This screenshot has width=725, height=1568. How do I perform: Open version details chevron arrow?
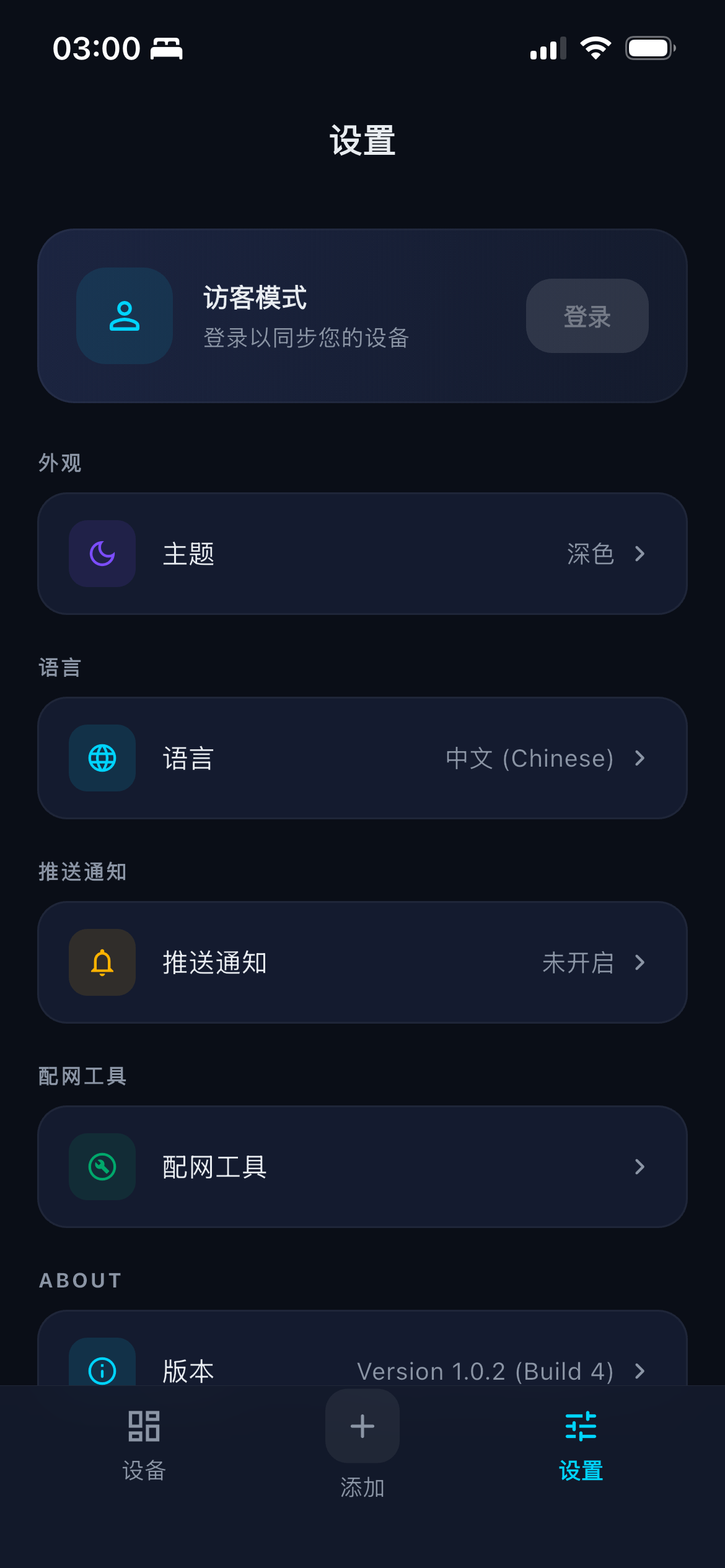640,1371
